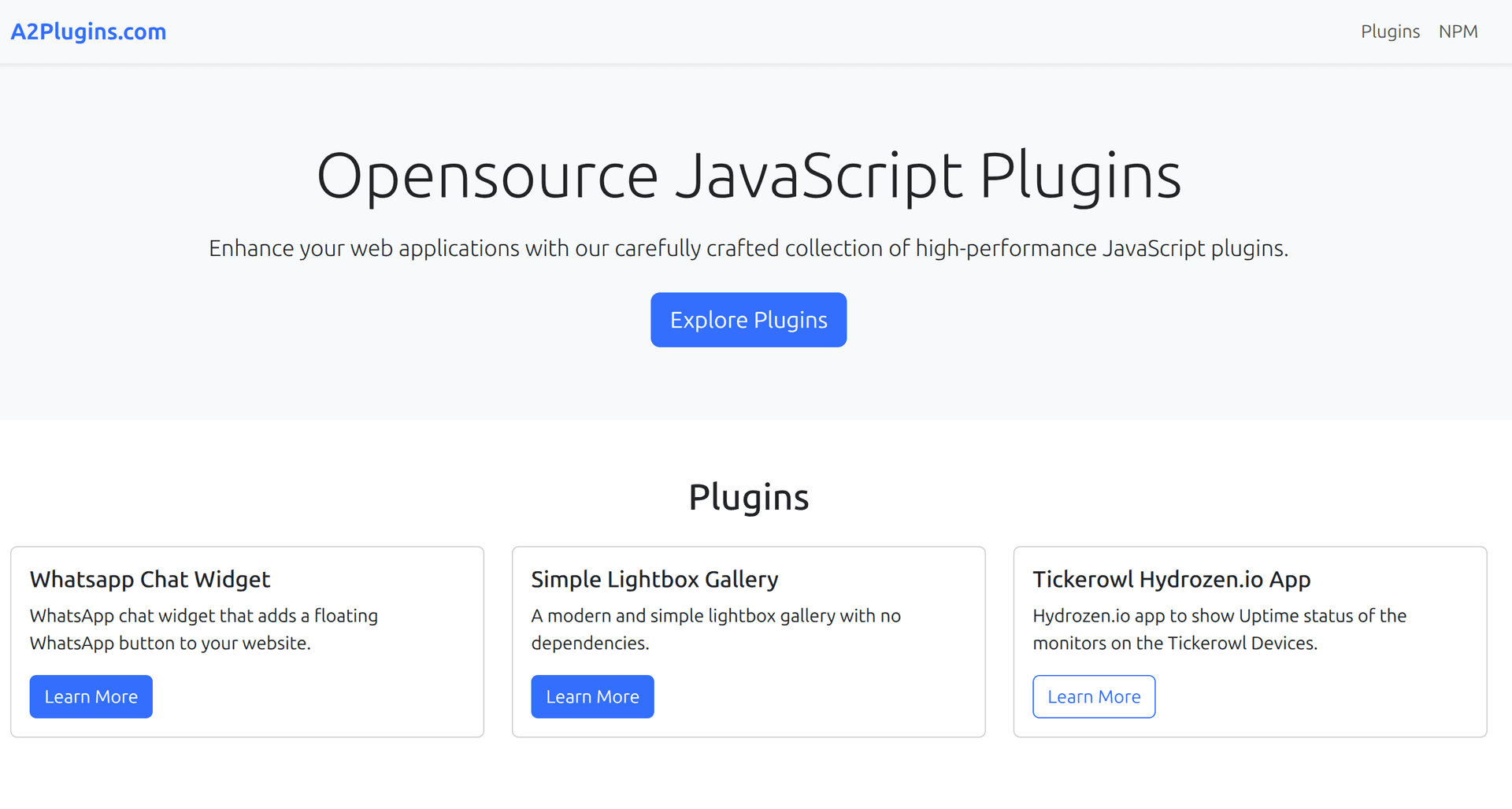Click the WhatsApp widget description text
The image size is (1512, 809).
coord(203,629)
